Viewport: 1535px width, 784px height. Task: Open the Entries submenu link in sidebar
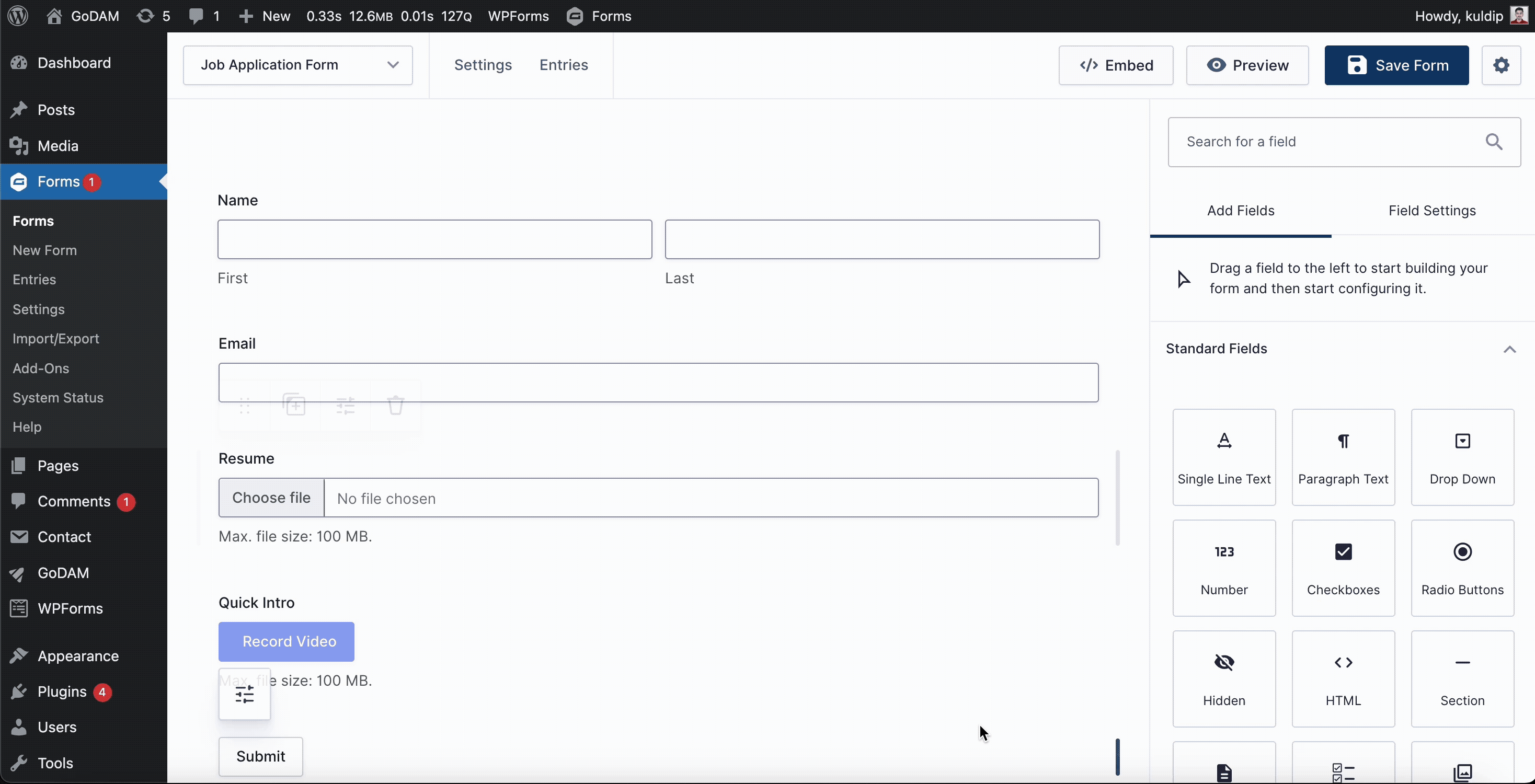(x=34, y=280)
